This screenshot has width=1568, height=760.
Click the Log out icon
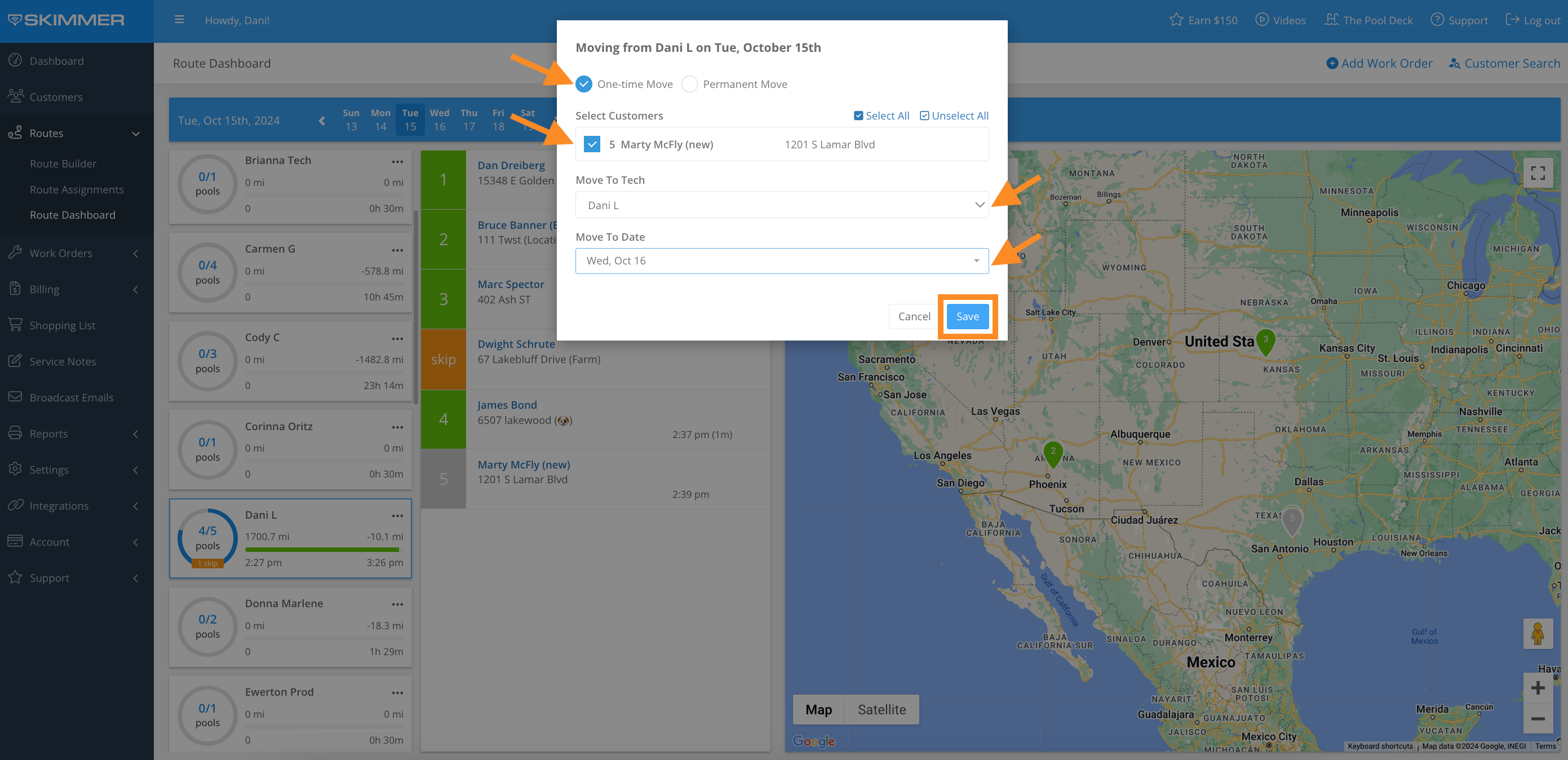click(1512, 20)
